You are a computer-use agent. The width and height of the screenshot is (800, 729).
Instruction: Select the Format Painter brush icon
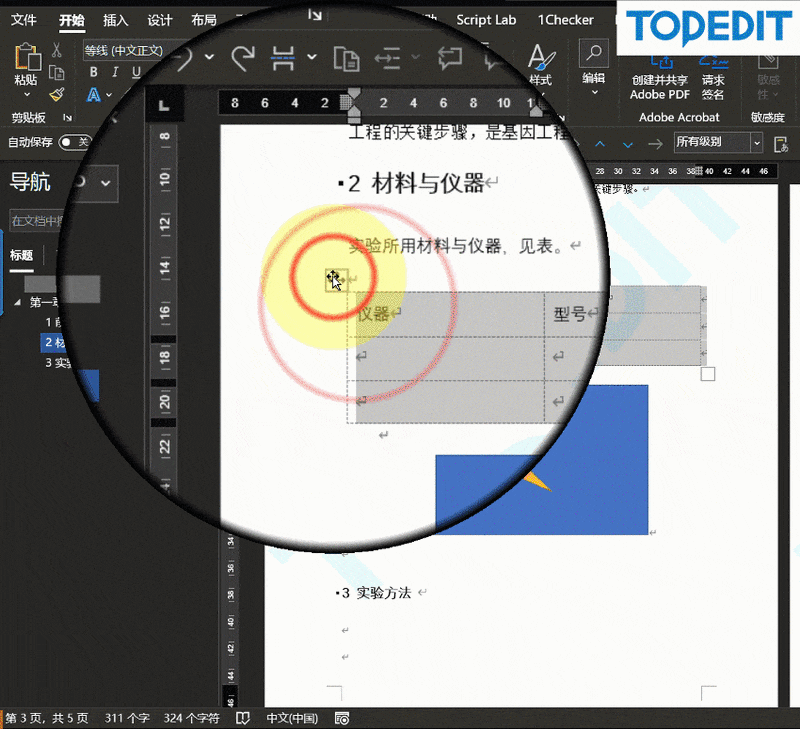[x=57, y=94]
